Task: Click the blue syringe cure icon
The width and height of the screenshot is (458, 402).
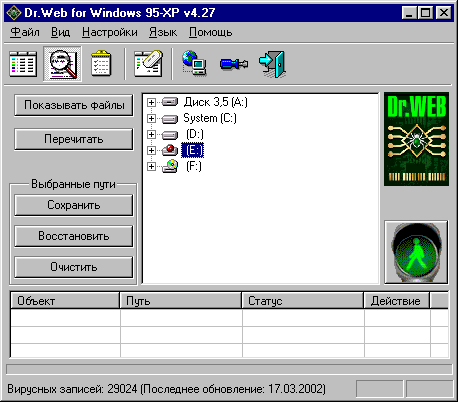Action: coord(234,63)
